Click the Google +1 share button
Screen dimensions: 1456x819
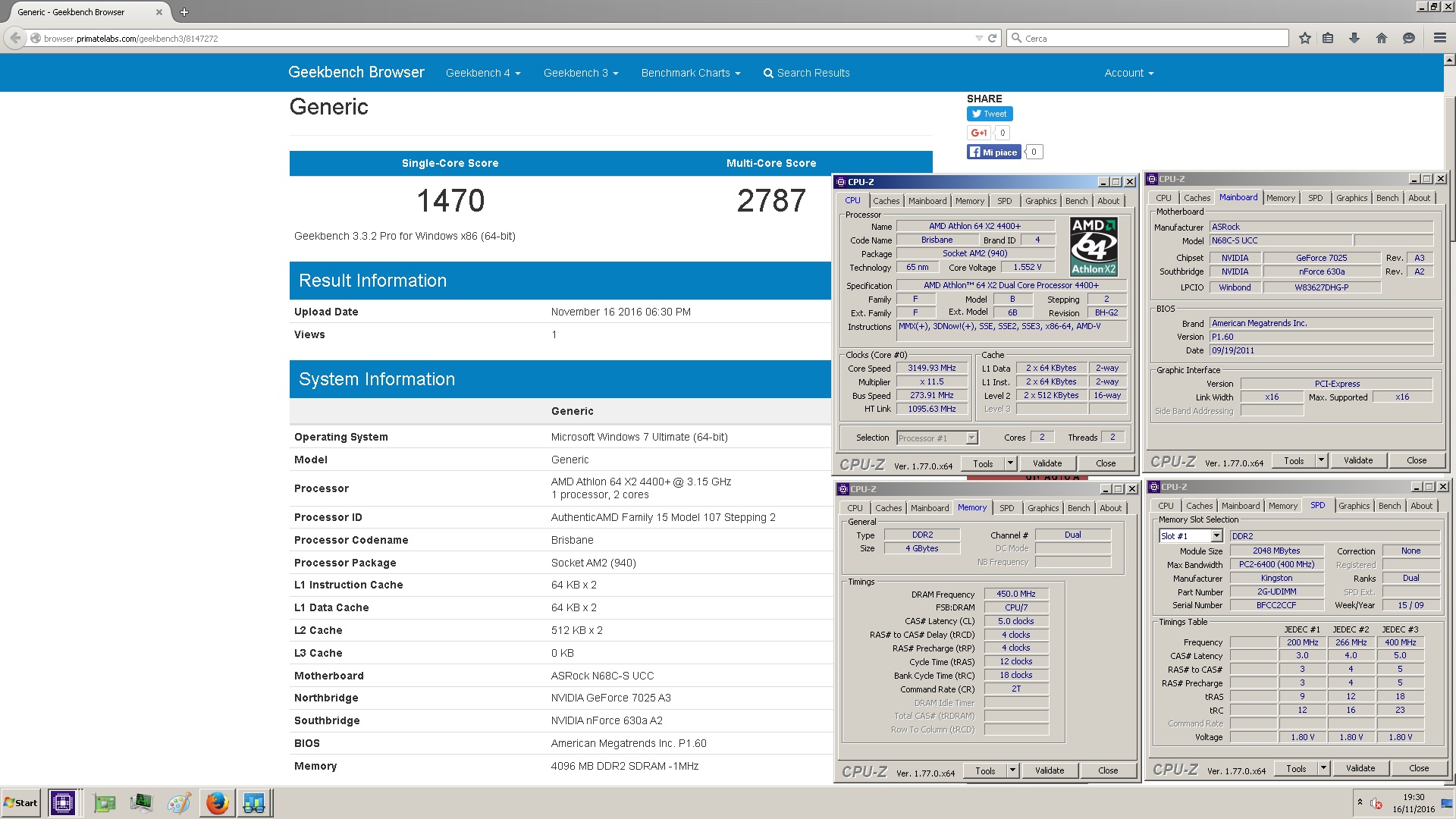click(979, 133)
